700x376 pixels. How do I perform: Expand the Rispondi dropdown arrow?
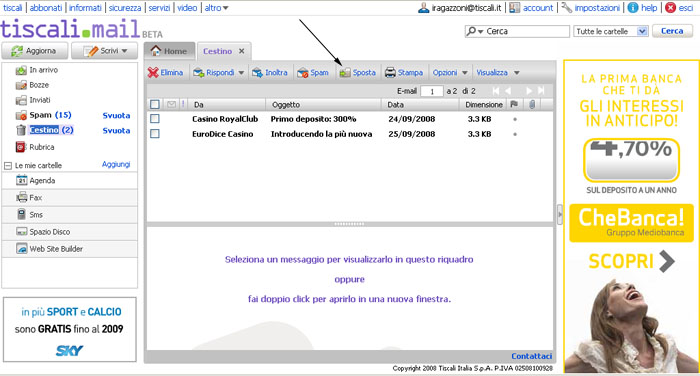[241, 73]
